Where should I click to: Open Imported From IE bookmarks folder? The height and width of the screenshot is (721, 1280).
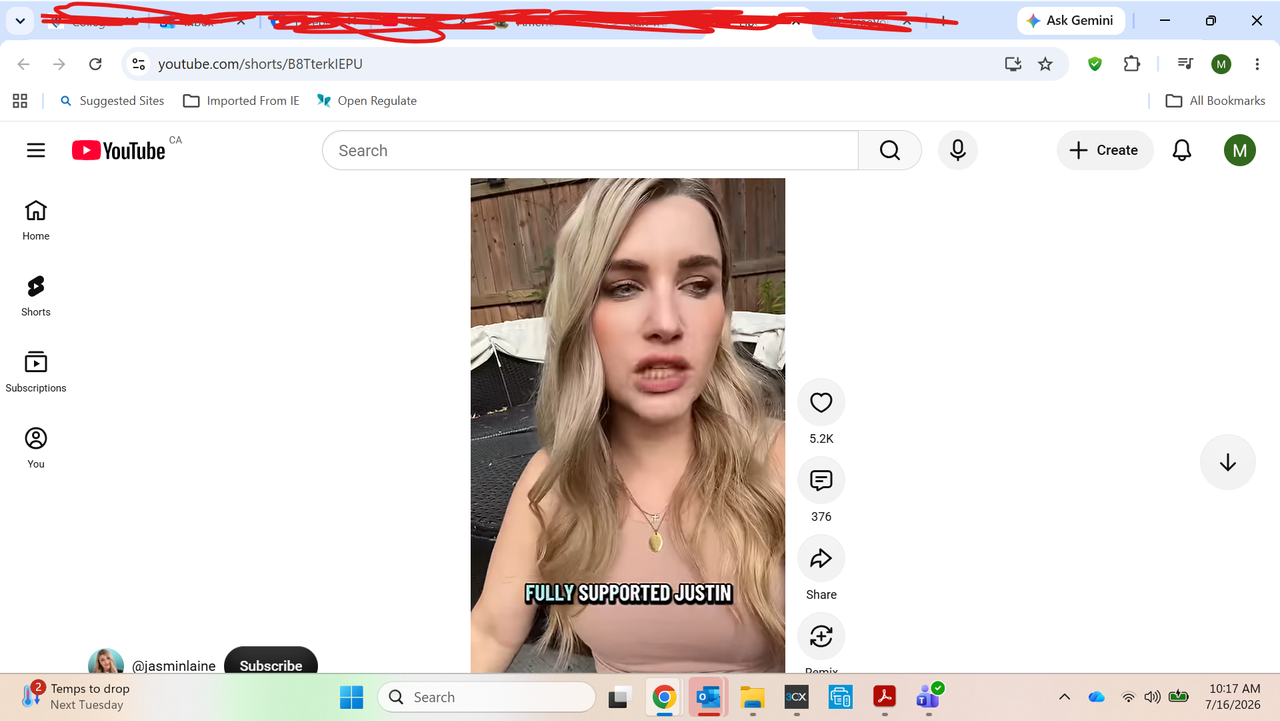(x=241, y=101)
